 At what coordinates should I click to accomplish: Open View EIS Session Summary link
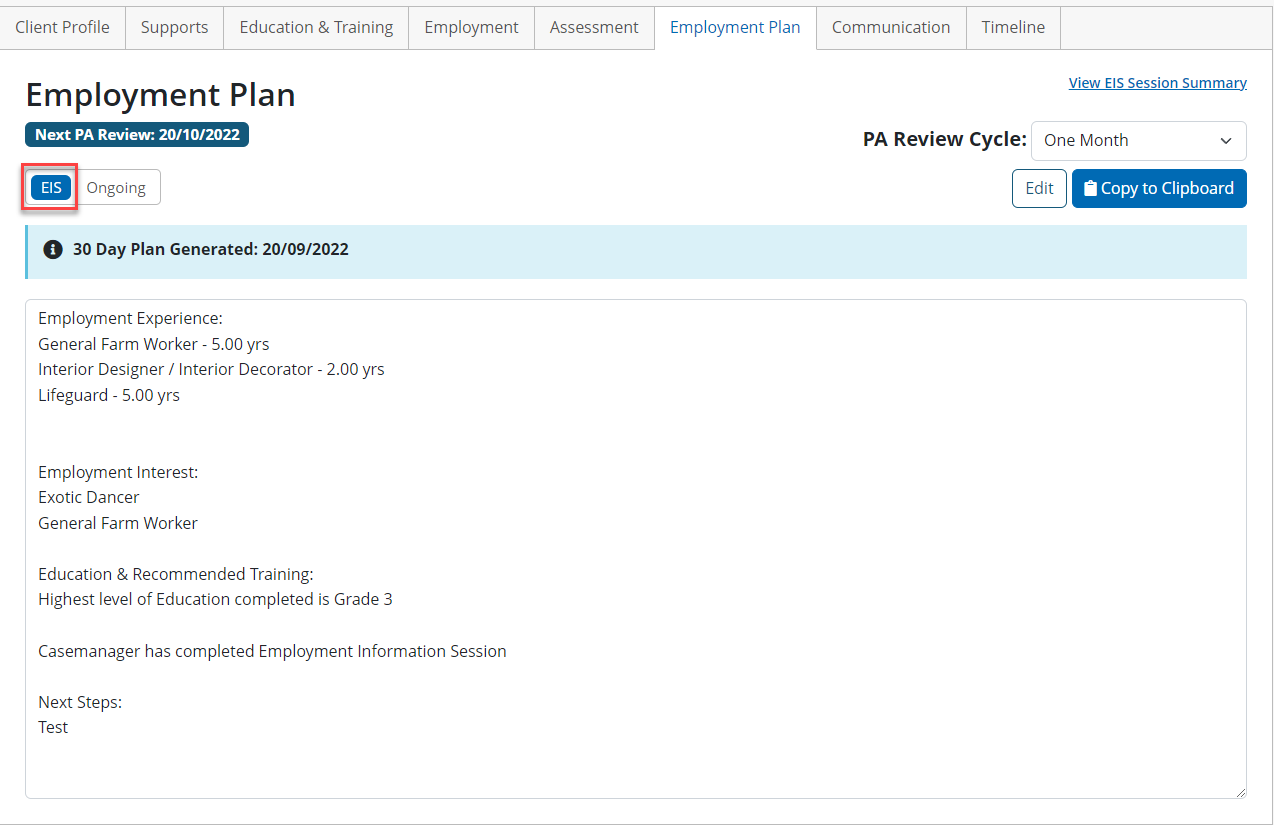(1157, 83)
